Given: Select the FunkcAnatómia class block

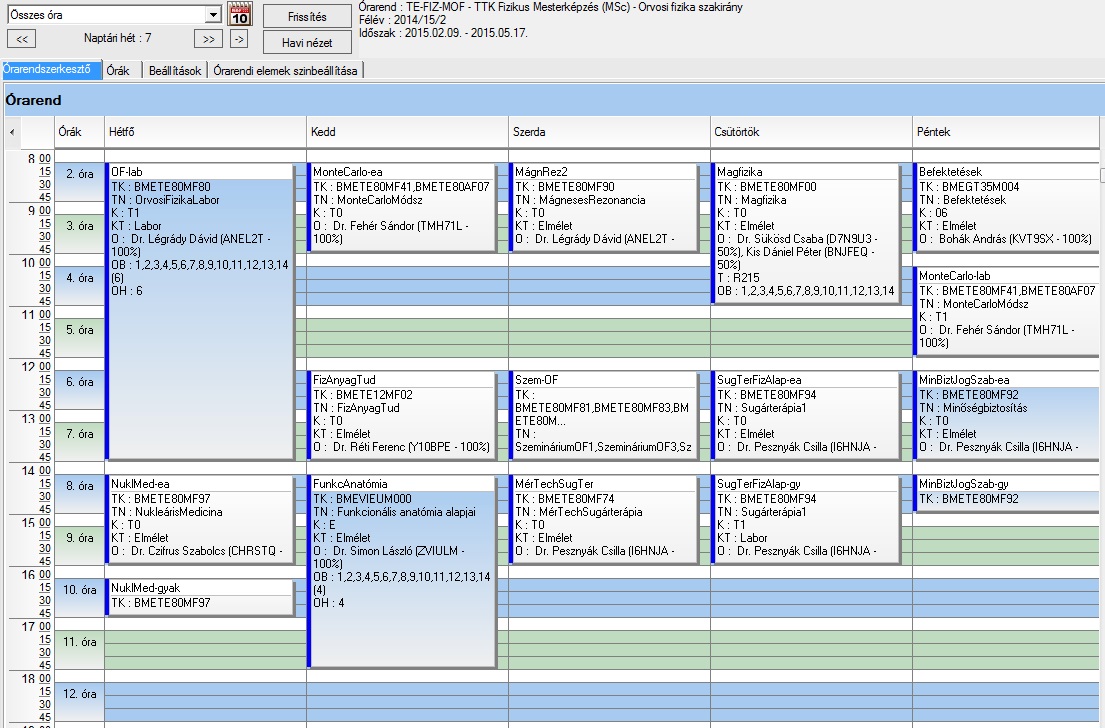Looking at the screenshot, I should 402,572.
